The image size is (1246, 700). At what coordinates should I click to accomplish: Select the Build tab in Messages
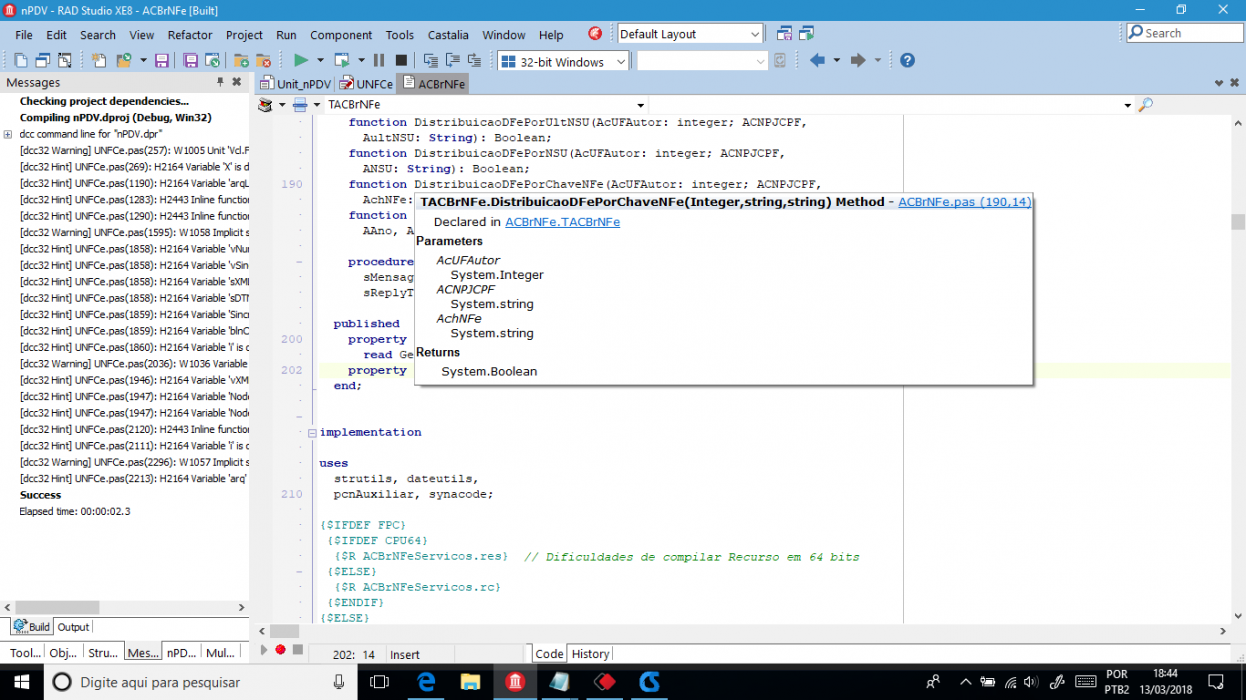(32, 627)
